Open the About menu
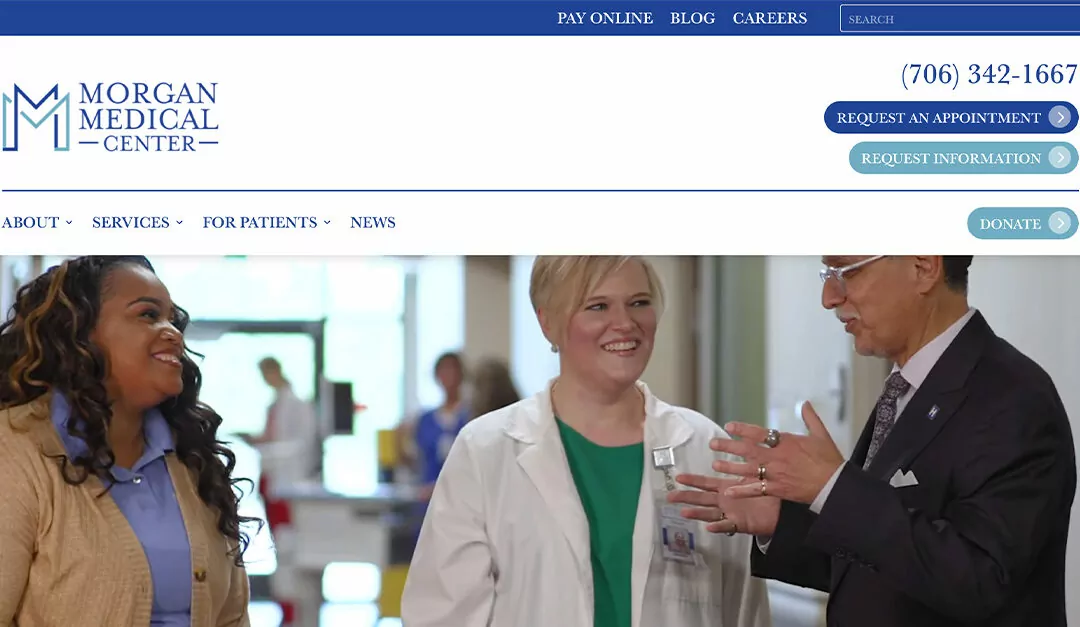 (30, 223)
